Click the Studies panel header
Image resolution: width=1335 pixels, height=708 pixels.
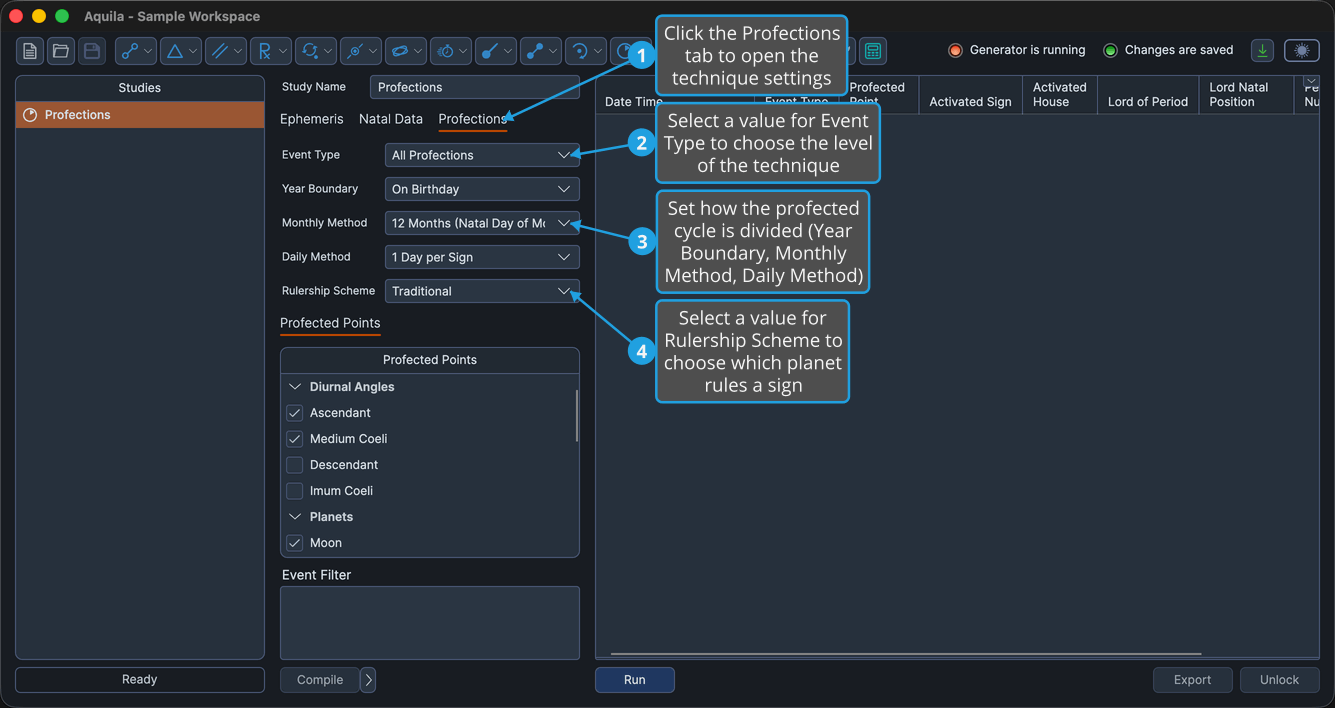pyautogui.click(x=140, y=88)
